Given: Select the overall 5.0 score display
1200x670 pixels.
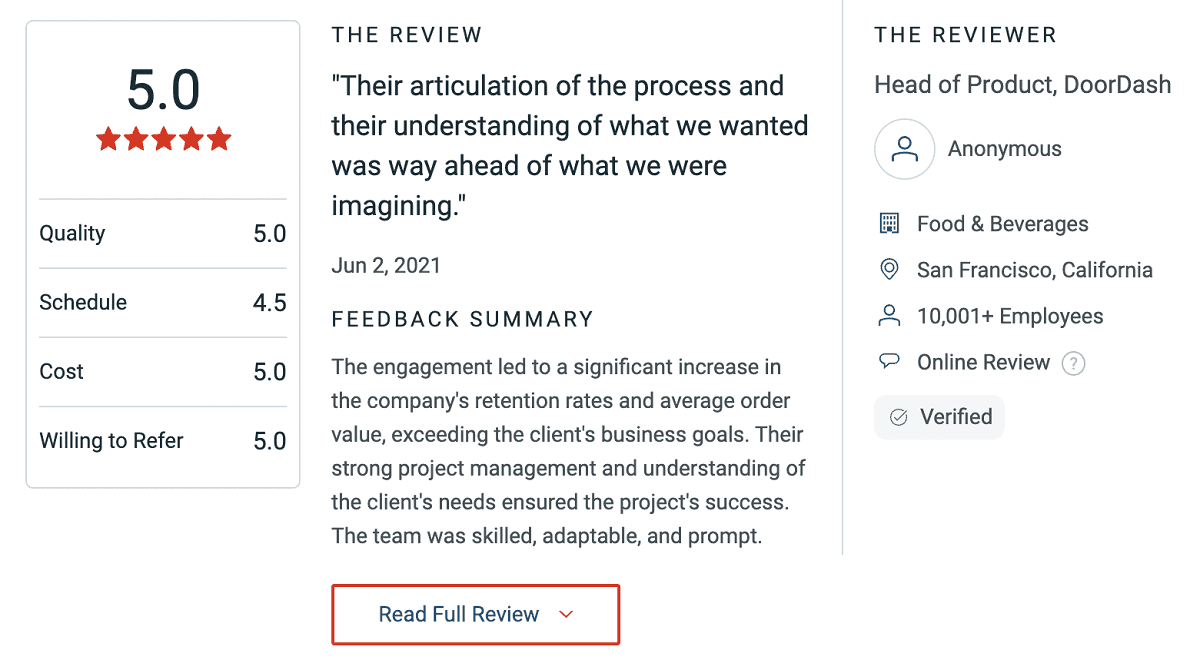Looking at the screenshot, I should coord(163,88).
